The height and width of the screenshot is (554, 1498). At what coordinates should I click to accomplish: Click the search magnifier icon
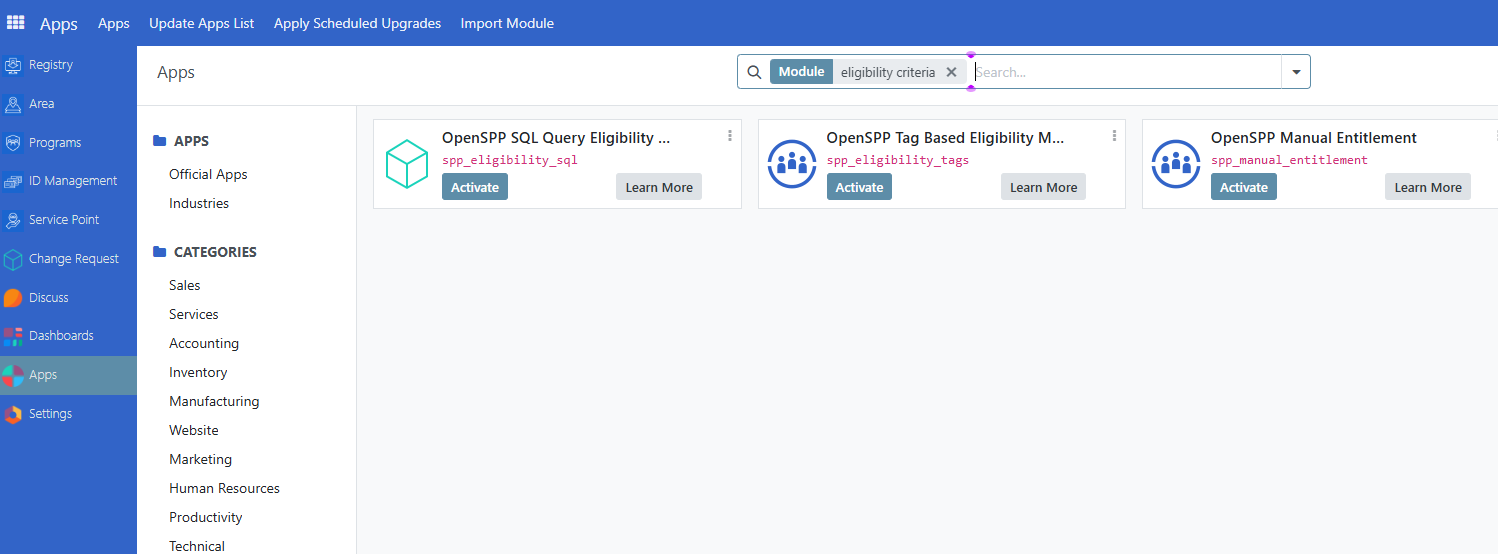coord(755,72)
